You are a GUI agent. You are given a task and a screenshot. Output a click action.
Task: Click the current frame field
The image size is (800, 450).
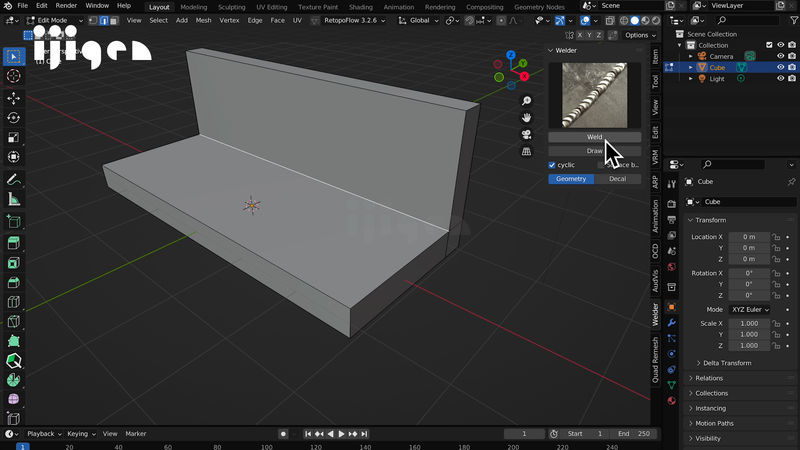pos(524,434)
